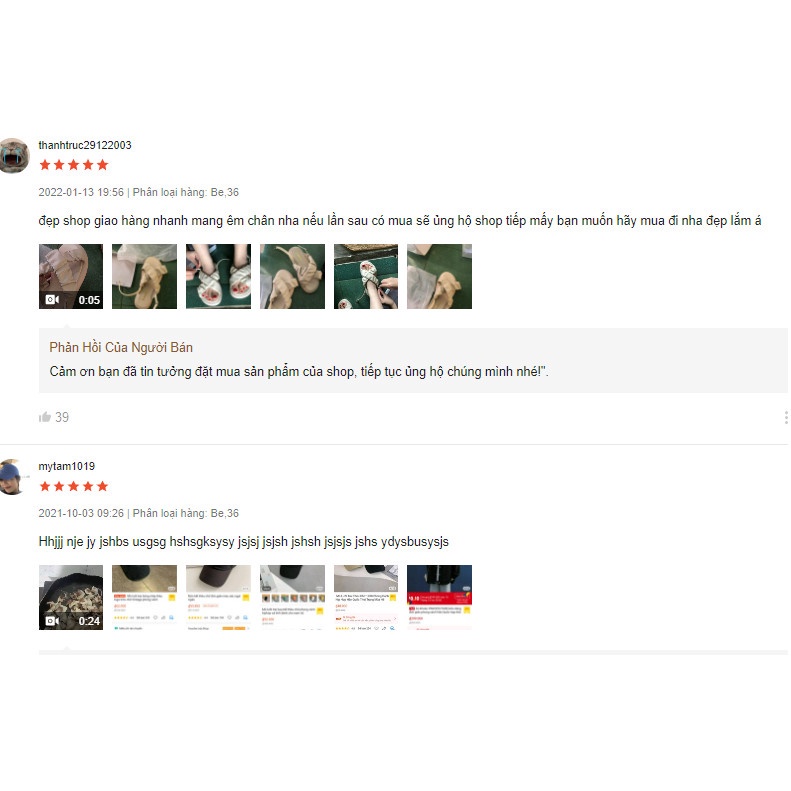Open the thumbnail with red sale banner
Image resolution: width=791 pixels, height=791 pixels.
point(439,597)
